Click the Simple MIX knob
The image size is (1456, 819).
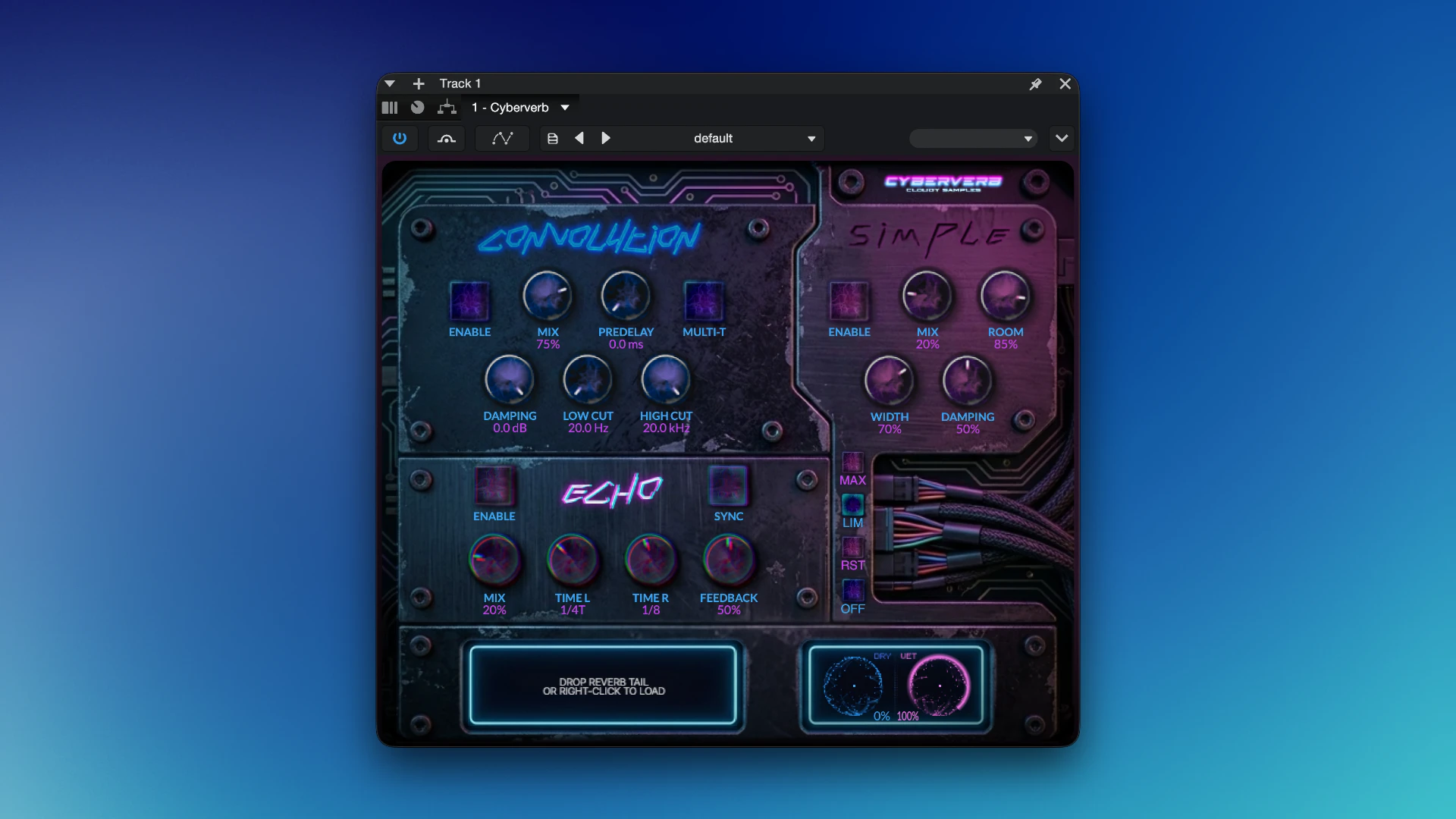pyautogui.click(x=927, y=296)
